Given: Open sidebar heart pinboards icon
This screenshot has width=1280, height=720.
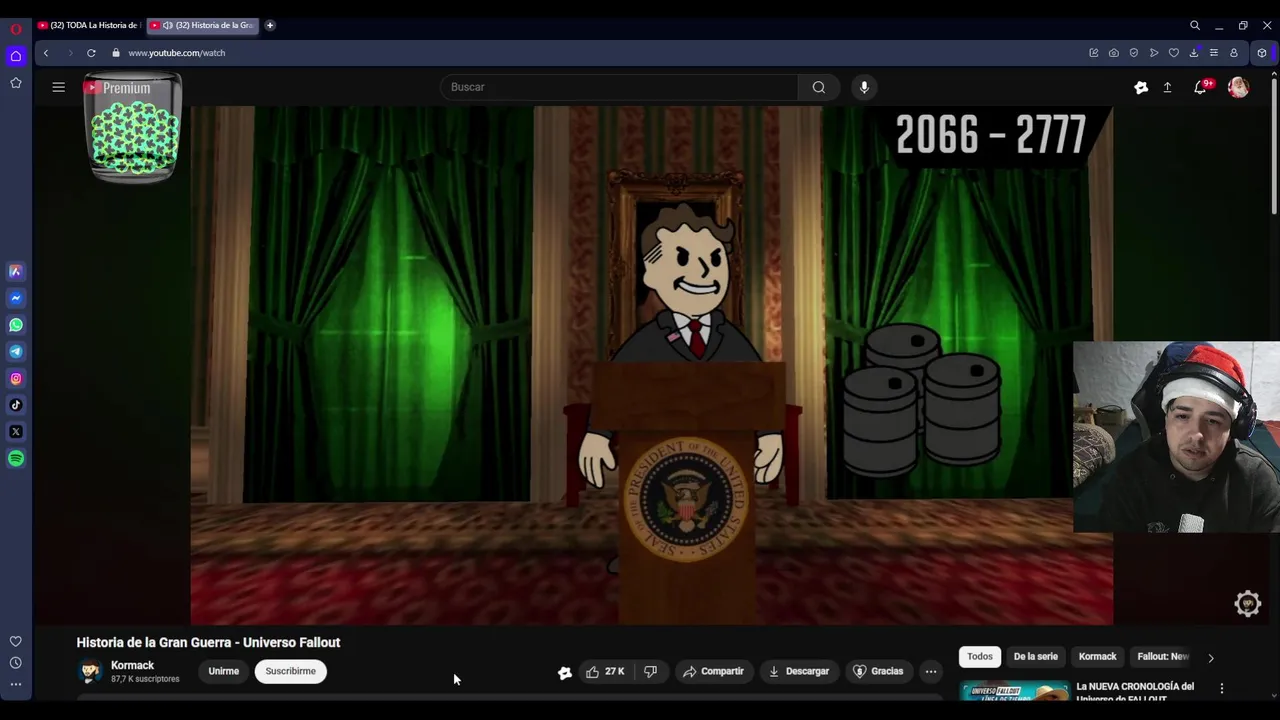Looking at the screenshot, I should (16, 641).
